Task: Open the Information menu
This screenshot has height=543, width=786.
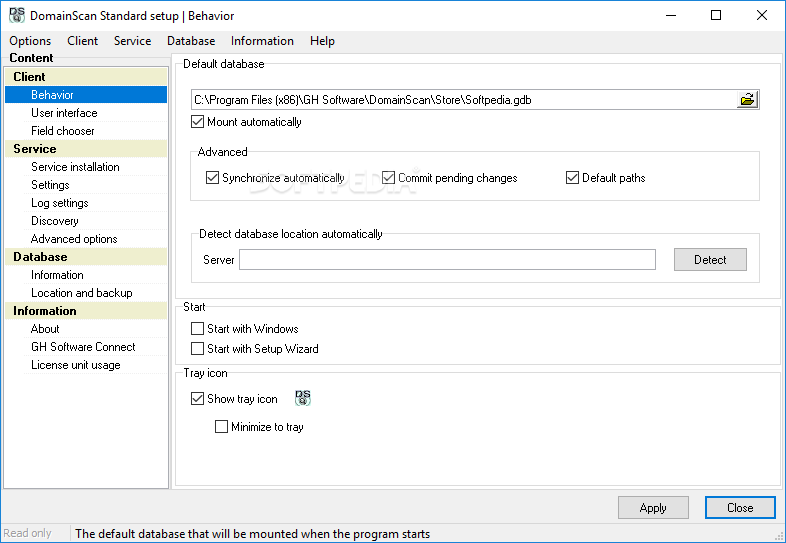Action: pyautogui.click(x=262, y=41)
